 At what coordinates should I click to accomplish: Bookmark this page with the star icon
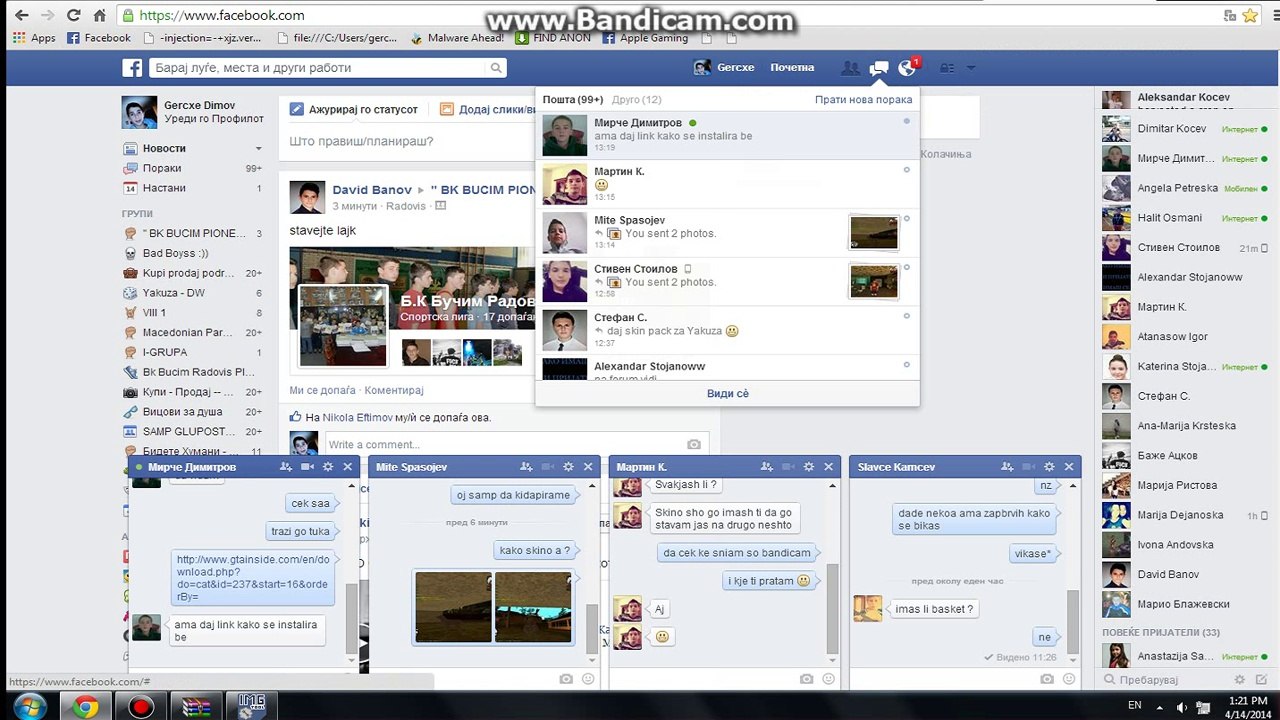pyautogui.click(x=1250, y=15)
